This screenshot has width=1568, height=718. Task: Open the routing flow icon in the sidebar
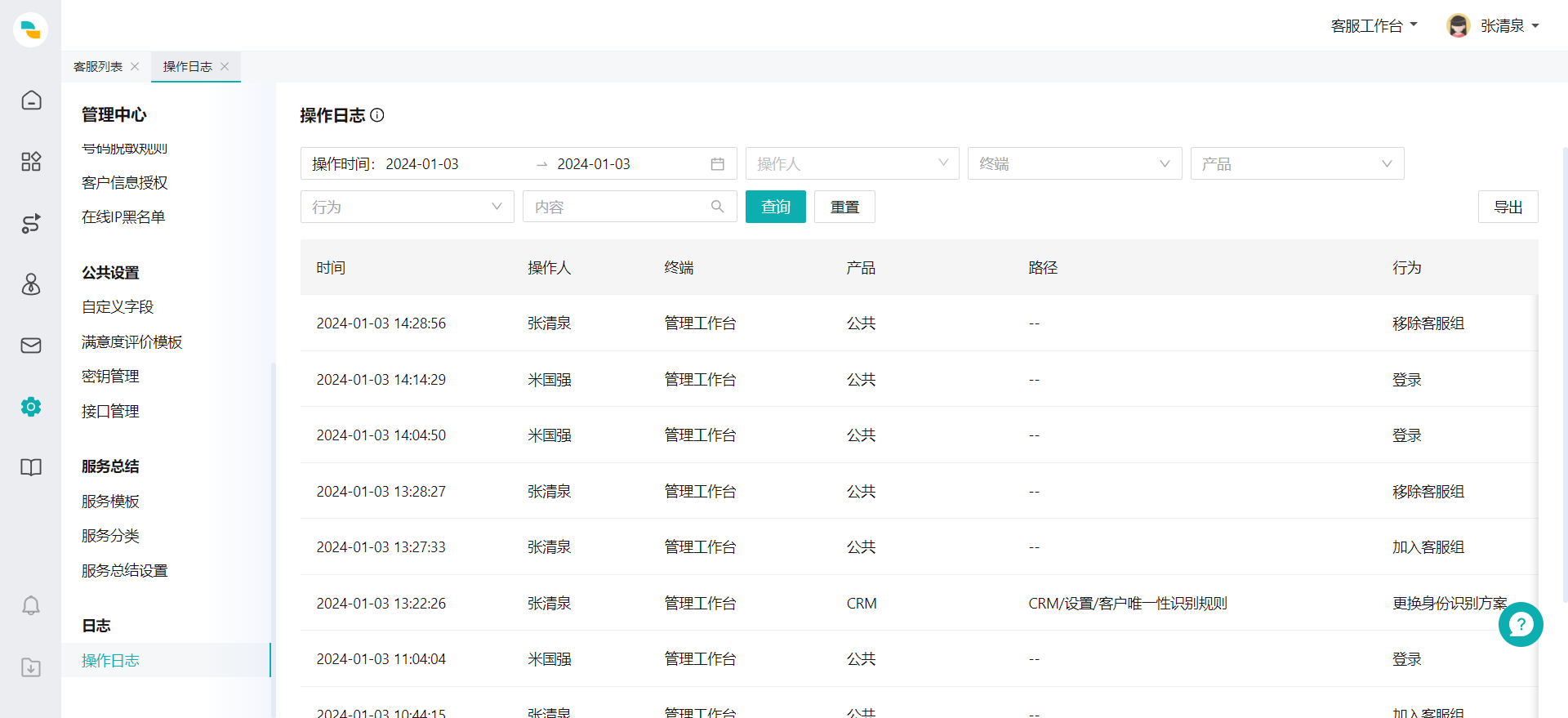point(31,223)
